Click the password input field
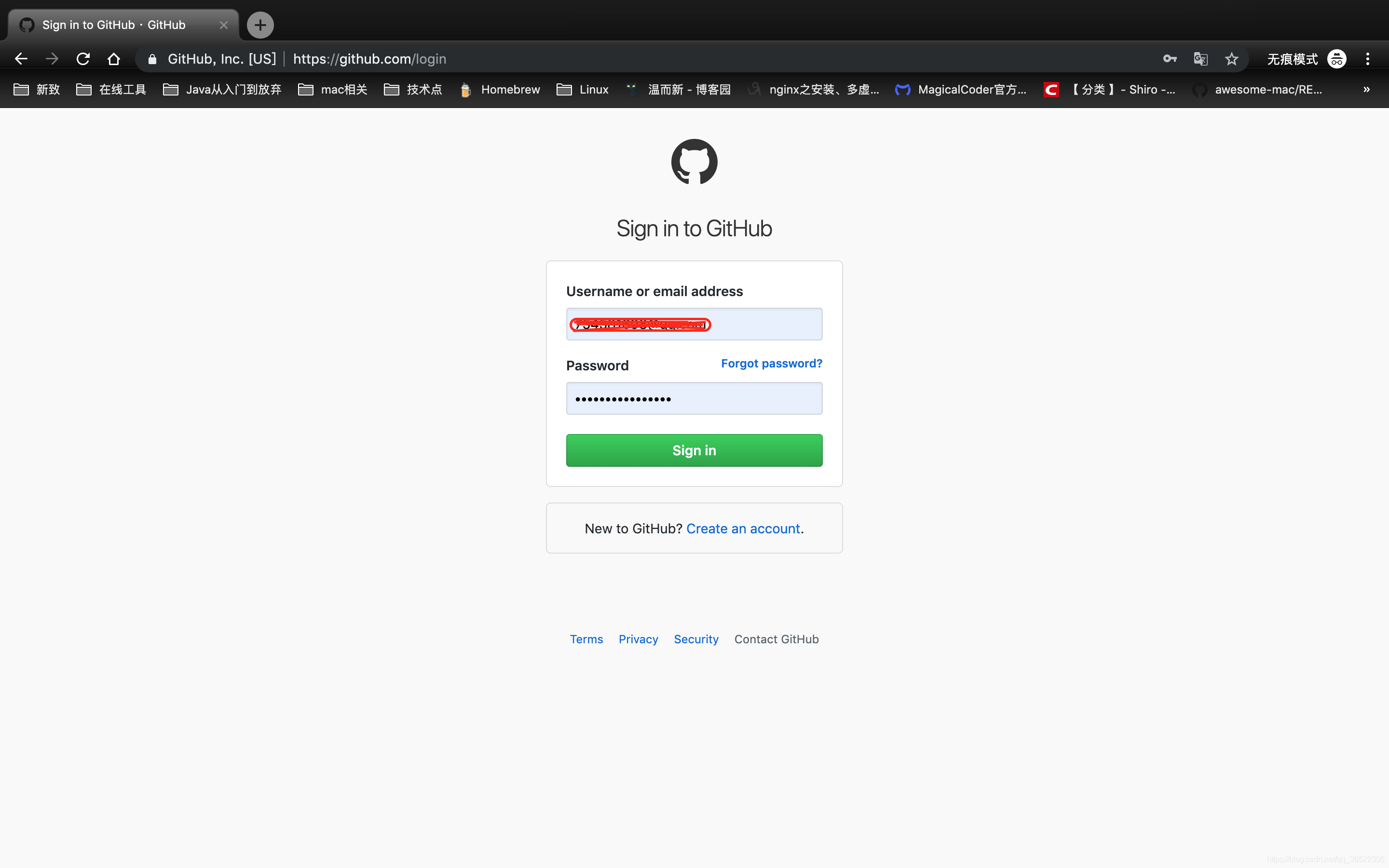The width and height of the screenshot is (1389, 868). click(694, 398)
